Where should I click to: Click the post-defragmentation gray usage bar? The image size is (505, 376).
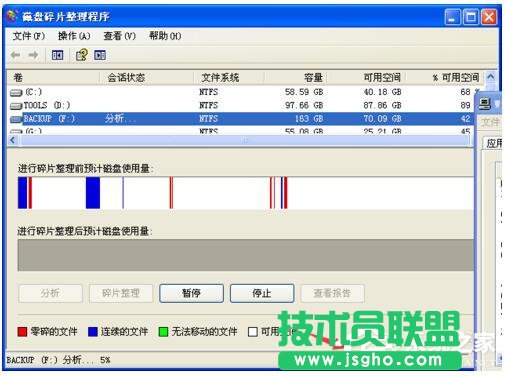[246, 255]
